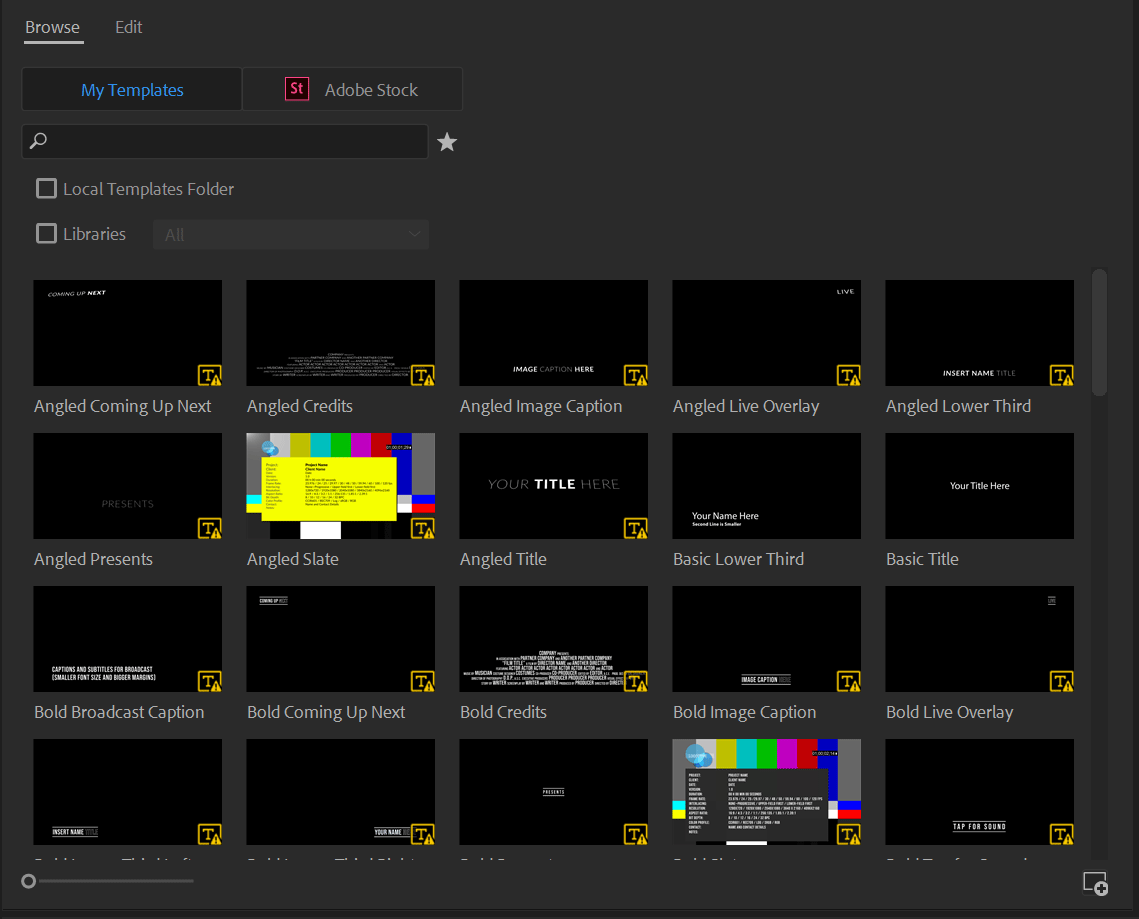Click the Basic Lower Third label
Screen dimensions: 1139x919
(x=739, y=559)
